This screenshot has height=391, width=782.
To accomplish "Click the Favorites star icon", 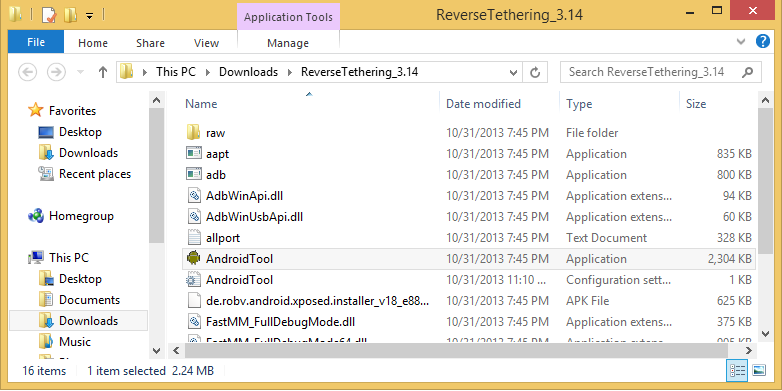I will point(36,110).
